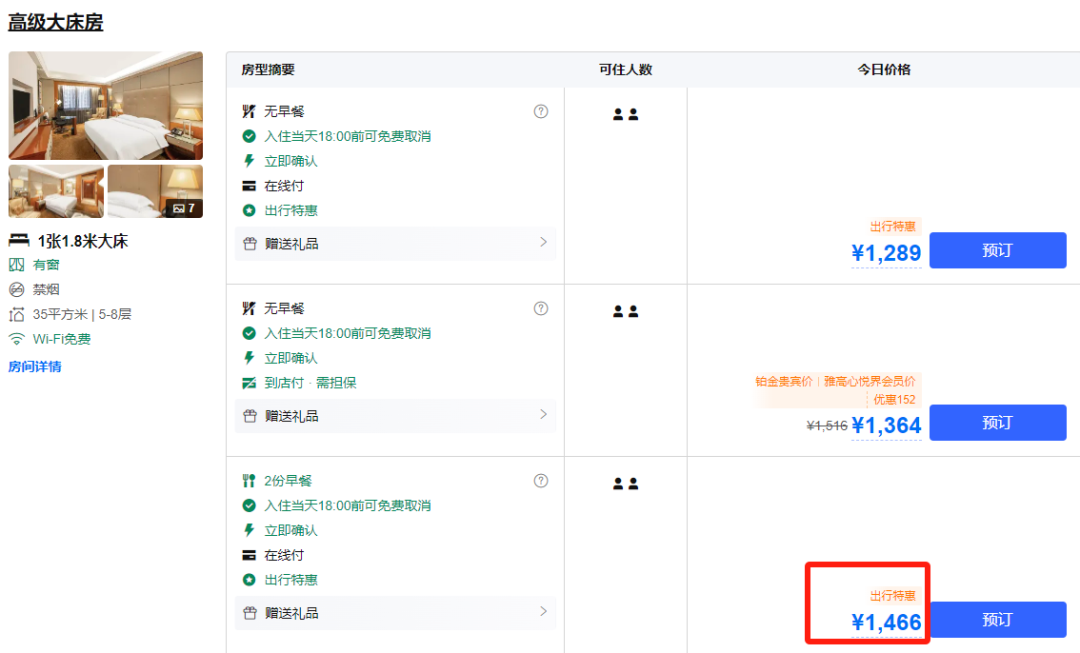Expand third 赠送礼品 chevron arrow
Viewport: 1080px width, 653px height.
point(543,611)
